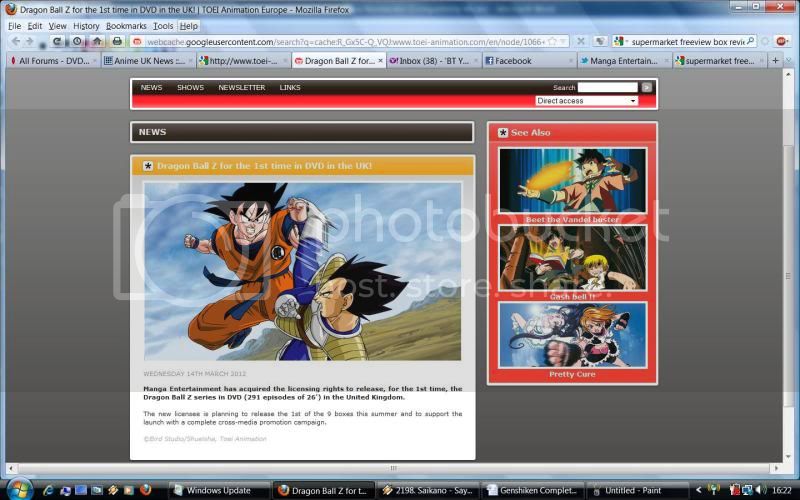
Task: Click the site Search input field
Action: pos(608,87)
